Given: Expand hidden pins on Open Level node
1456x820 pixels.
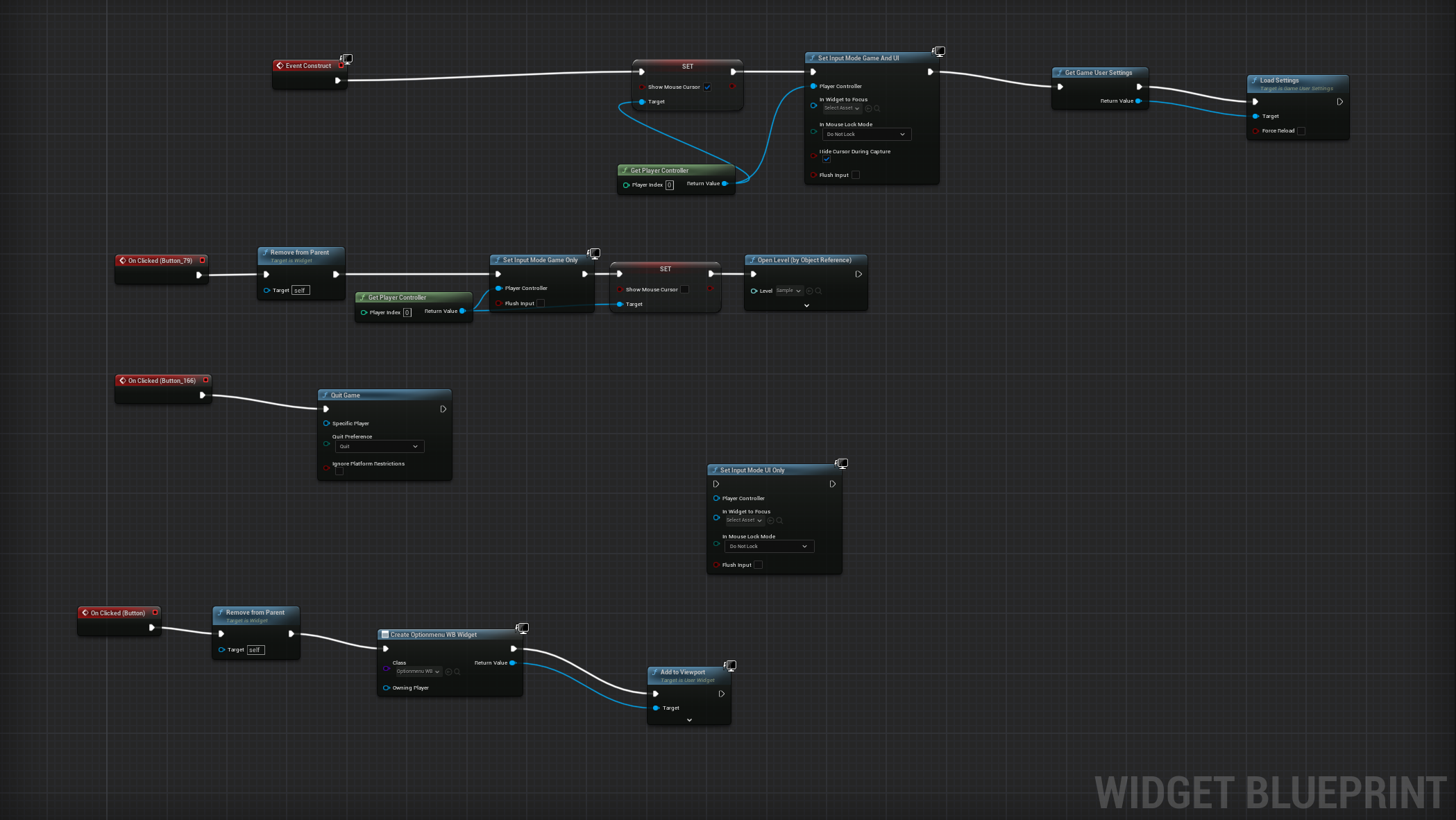Looking at the screenshot, I should [806, 305].
